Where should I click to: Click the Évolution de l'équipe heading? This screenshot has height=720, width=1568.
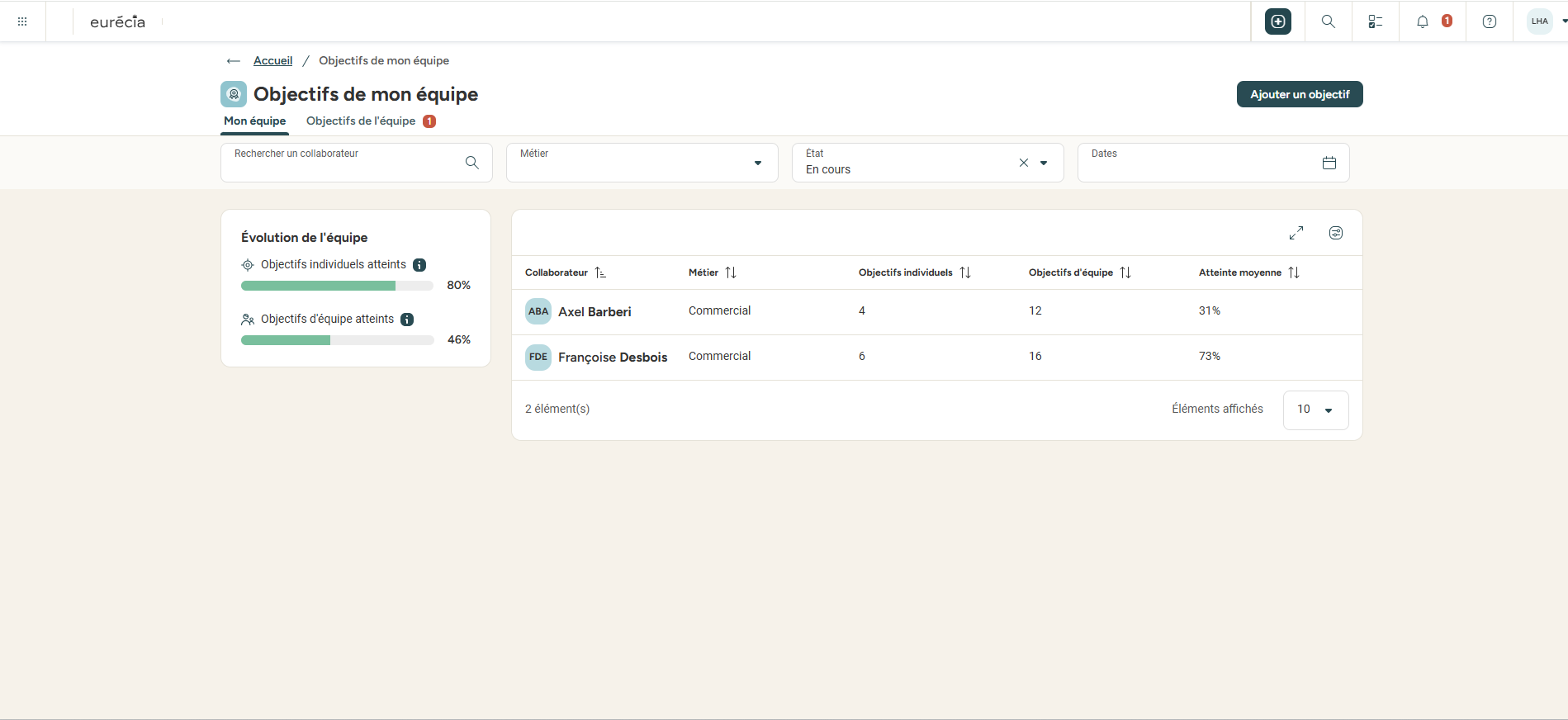(x=305, y=238)
